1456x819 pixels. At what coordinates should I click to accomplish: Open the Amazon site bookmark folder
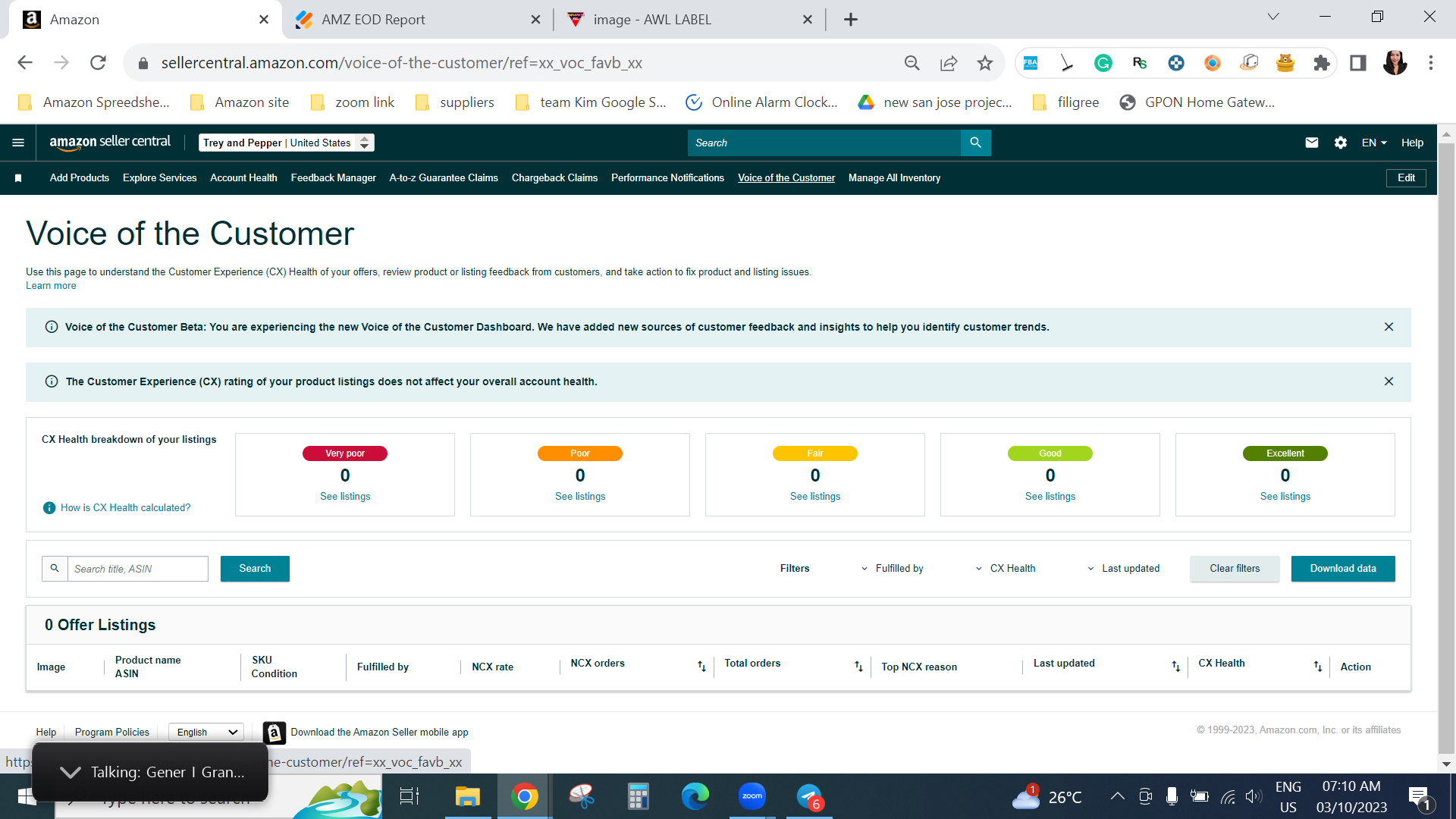click(240, 102)
